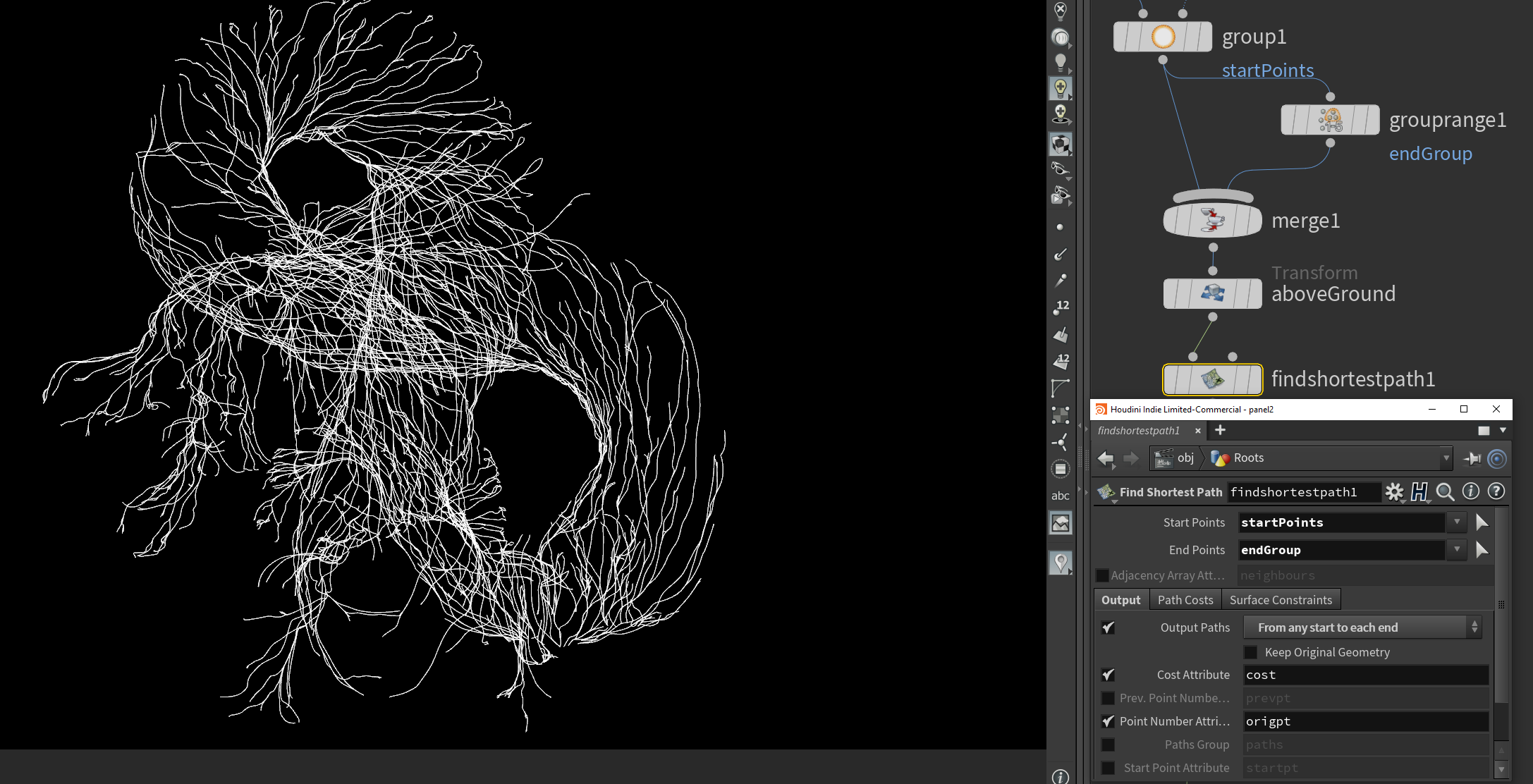The height and width of the screenshot is (784, 1533).
Task: Select the group1 node
Action: 1163,37
